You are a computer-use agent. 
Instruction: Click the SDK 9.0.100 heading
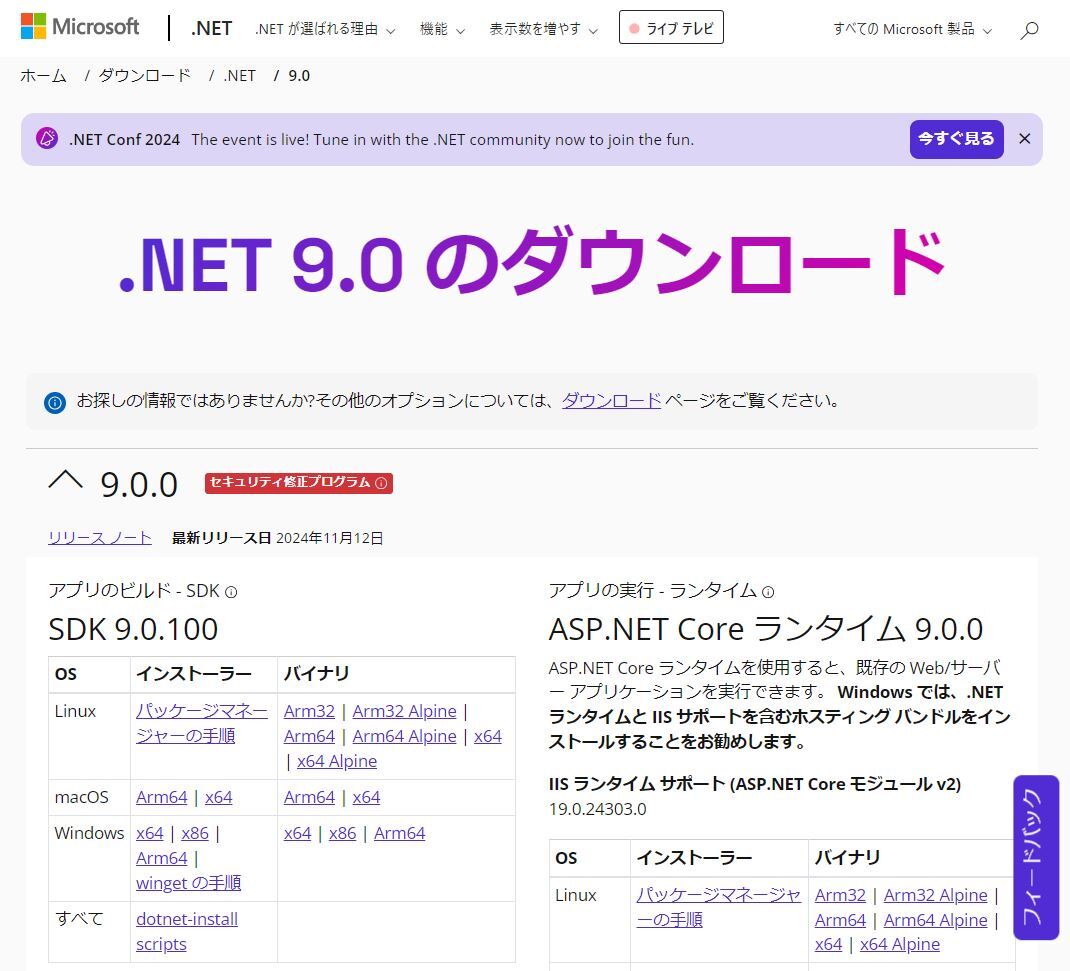[133, 628]
